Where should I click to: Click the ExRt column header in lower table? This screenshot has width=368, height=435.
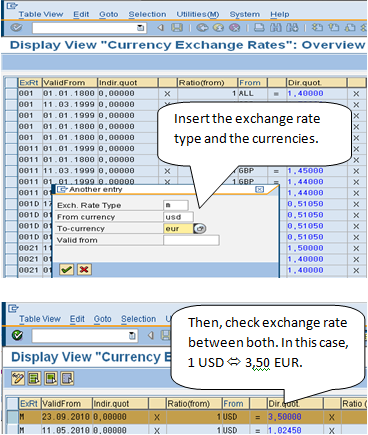[x=29, y=404]
